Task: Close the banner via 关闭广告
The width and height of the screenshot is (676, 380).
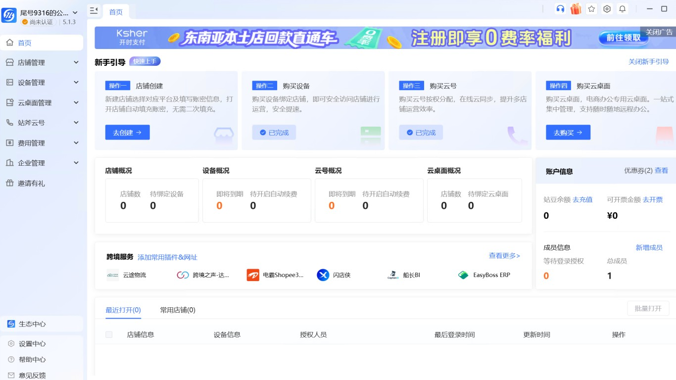Action: 659,32
